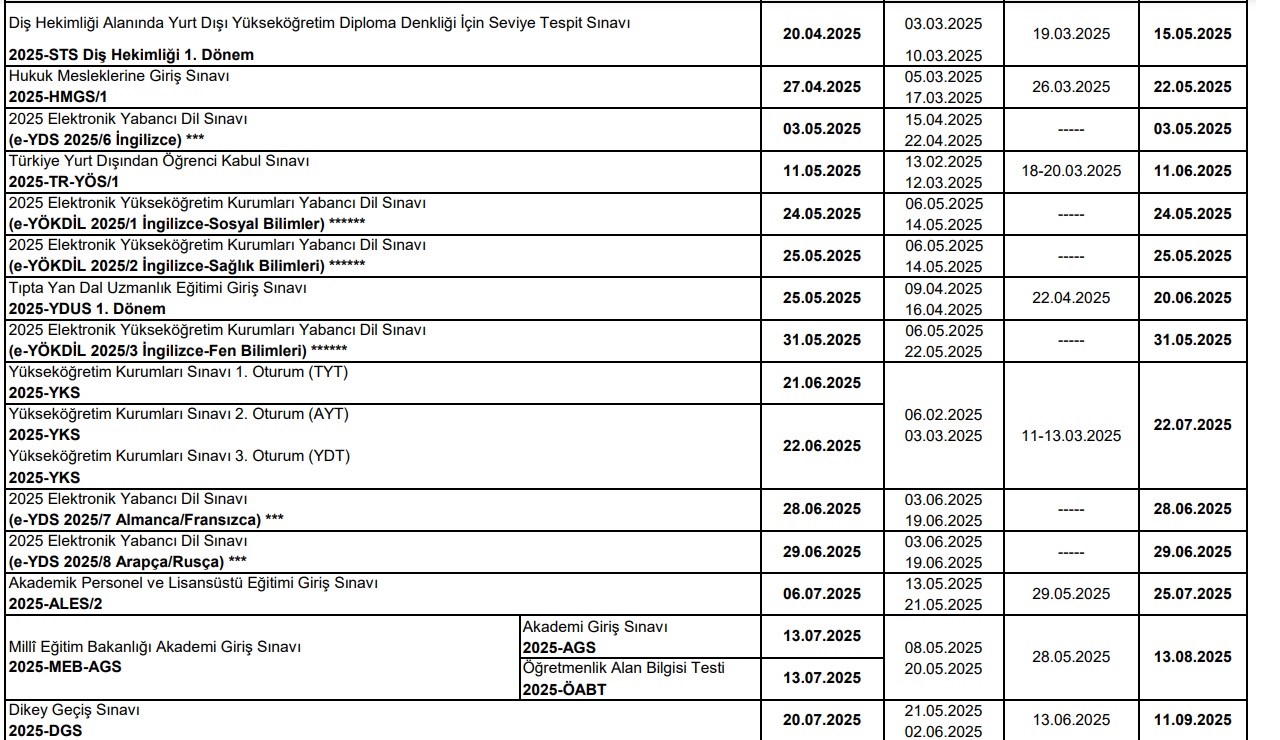1280x740 pixels.
Task: Select the date 20.06.2025
Action: [1192, 298]
